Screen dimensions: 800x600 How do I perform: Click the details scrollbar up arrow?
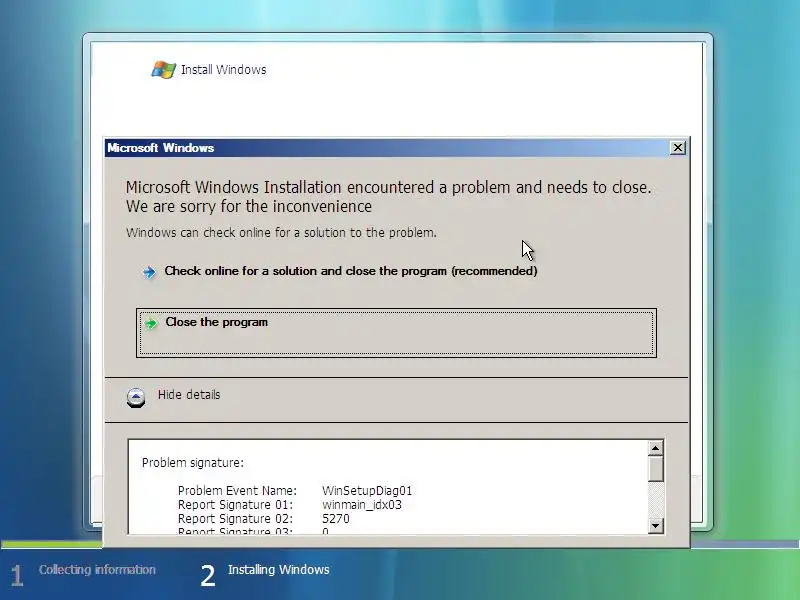click(656, 448)
